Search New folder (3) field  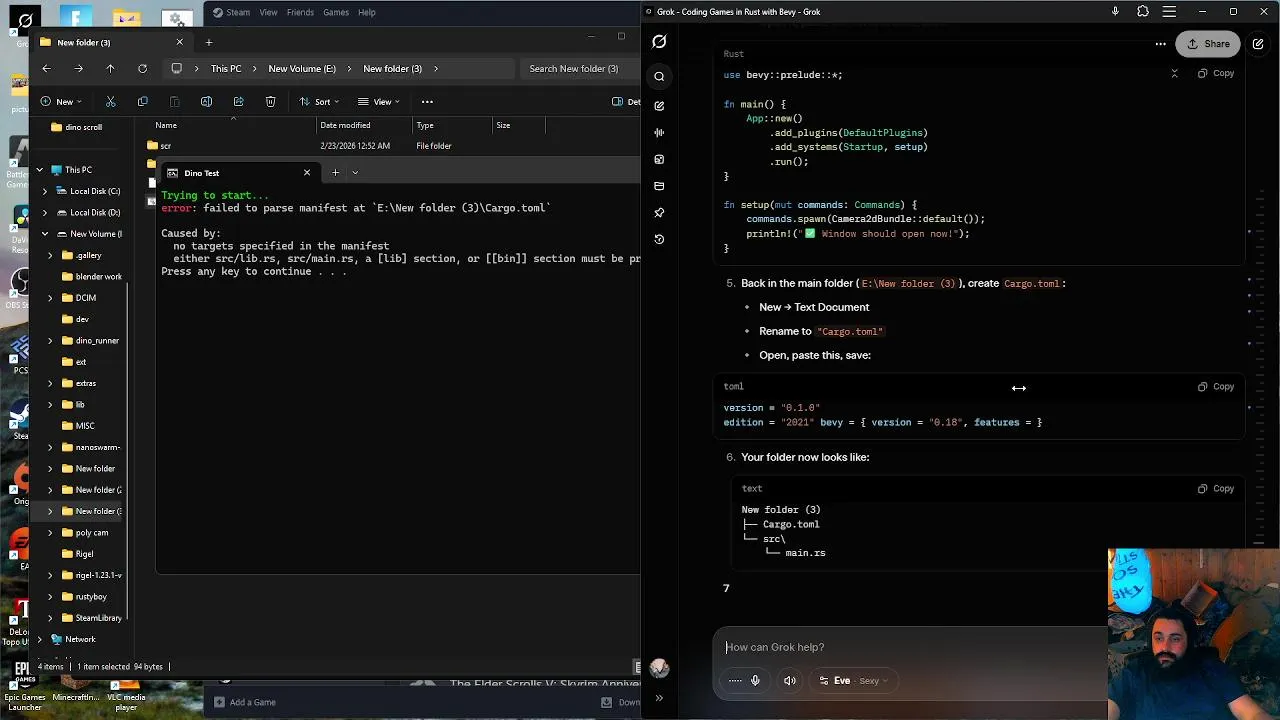click(x=580, y=68)
